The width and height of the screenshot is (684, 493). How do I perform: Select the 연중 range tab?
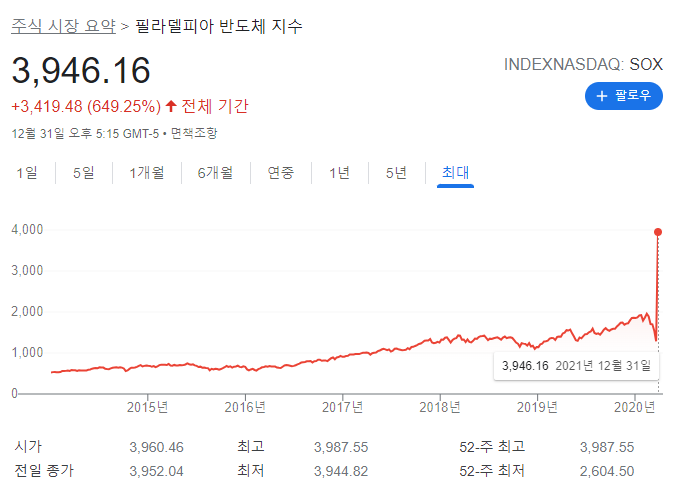(281, 173)
